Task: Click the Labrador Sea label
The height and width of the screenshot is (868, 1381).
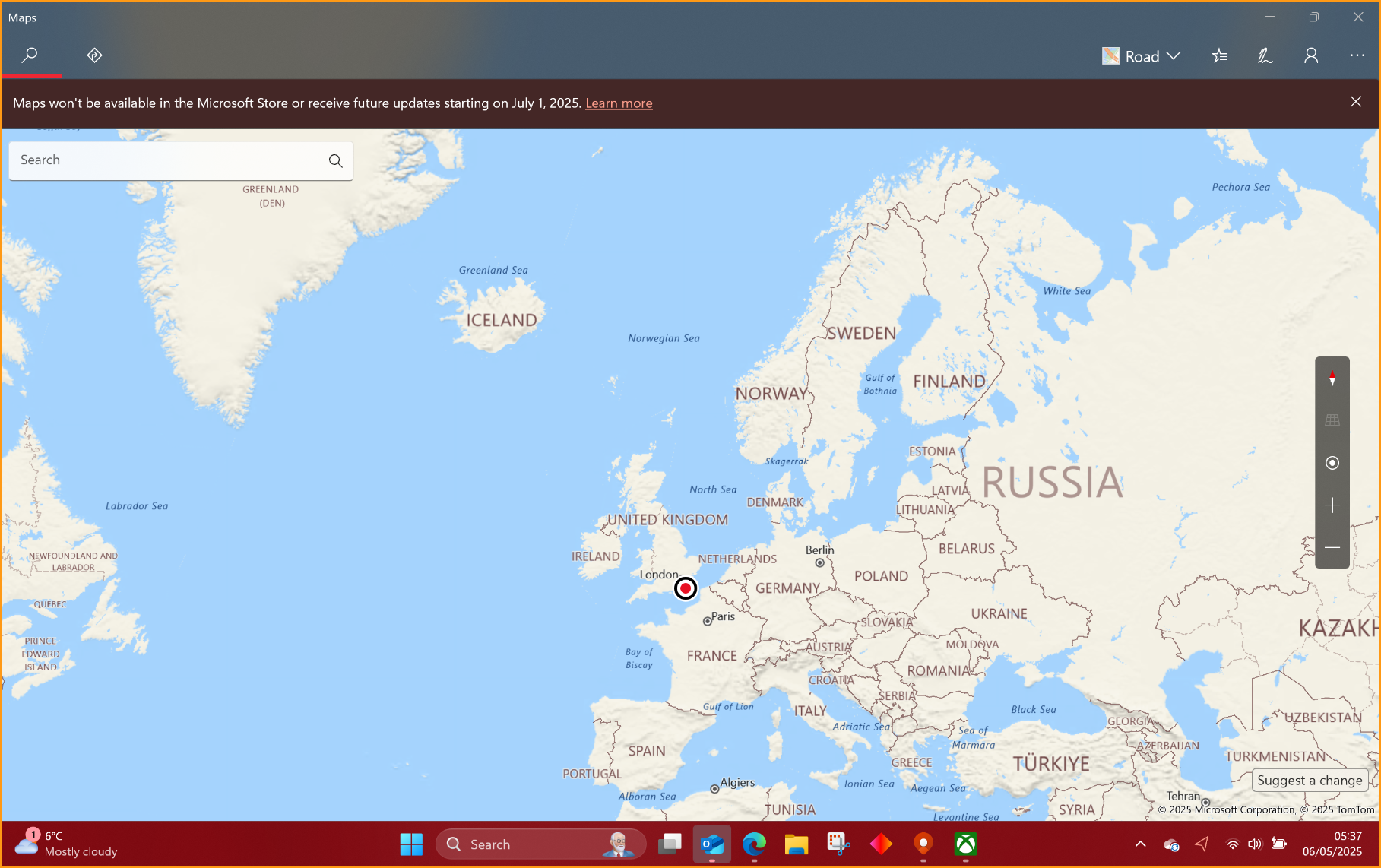Action: (137, 506)
